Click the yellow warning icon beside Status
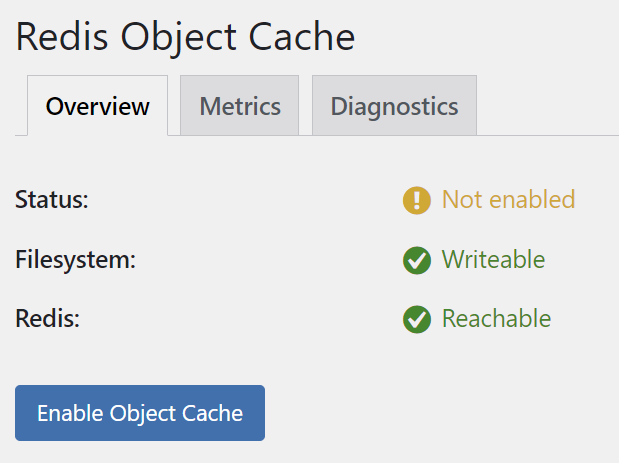619x463 pixels. coord(416,200)
